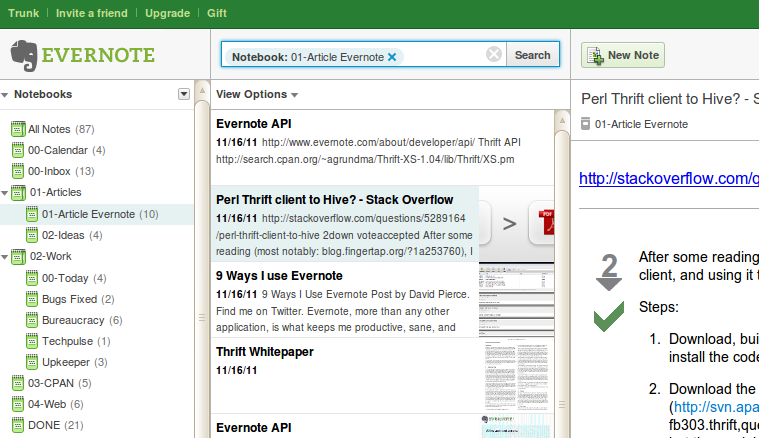The height and width of the screenshot is (438, 759).
Task: Select the DONE (21) notebook
Action: tap(97, 425)
